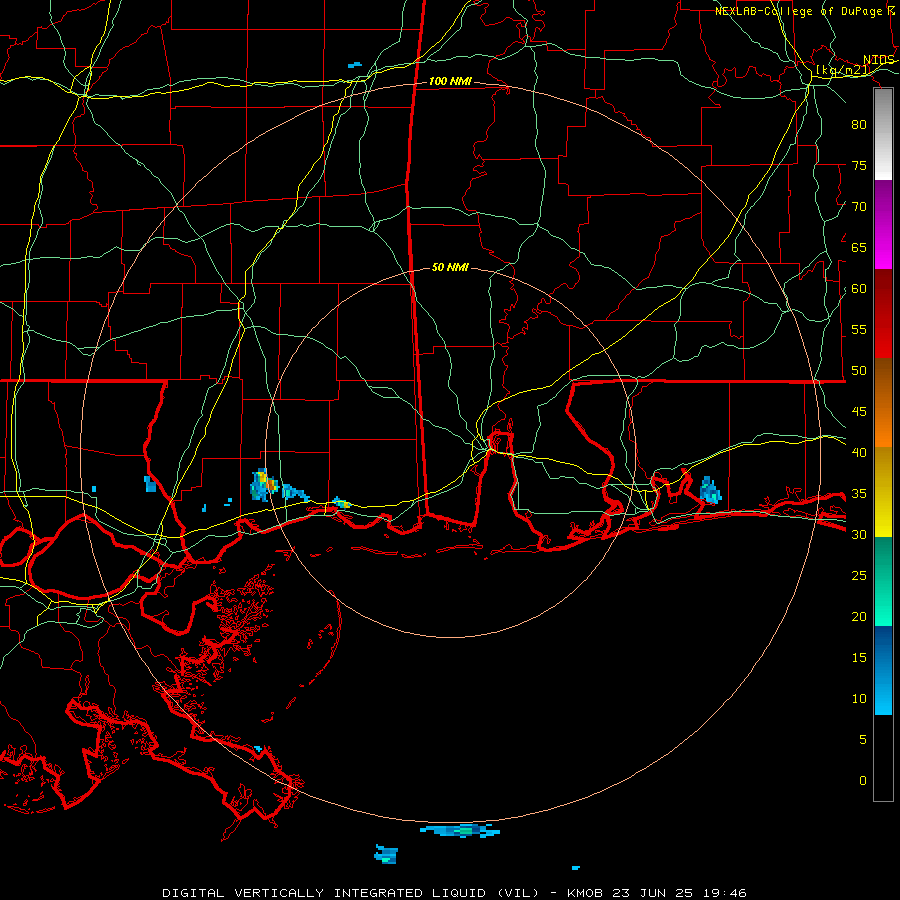
Task: Click the 100 NMI range ring label
Action: tap(450, 82)
